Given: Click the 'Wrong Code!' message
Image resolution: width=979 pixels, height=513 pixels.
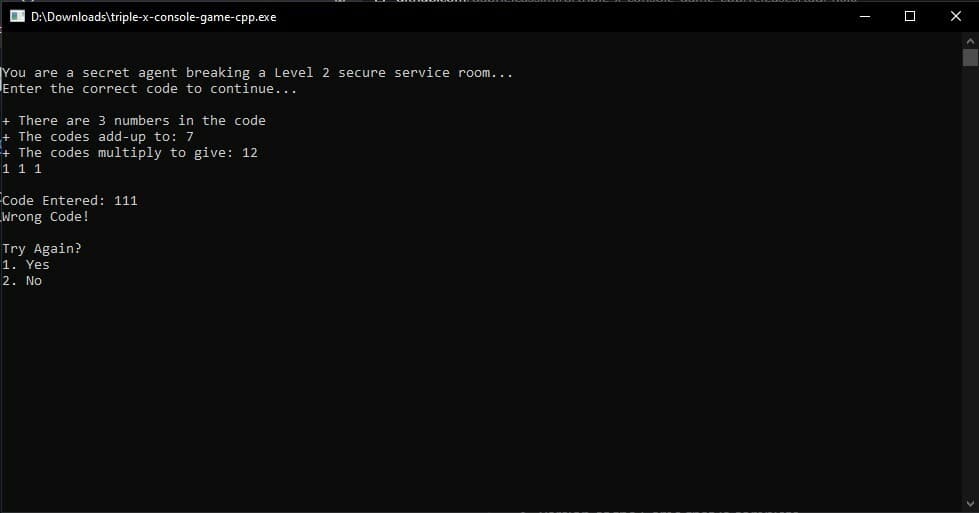Looking at the screenshot, I should tap(46, 217).
